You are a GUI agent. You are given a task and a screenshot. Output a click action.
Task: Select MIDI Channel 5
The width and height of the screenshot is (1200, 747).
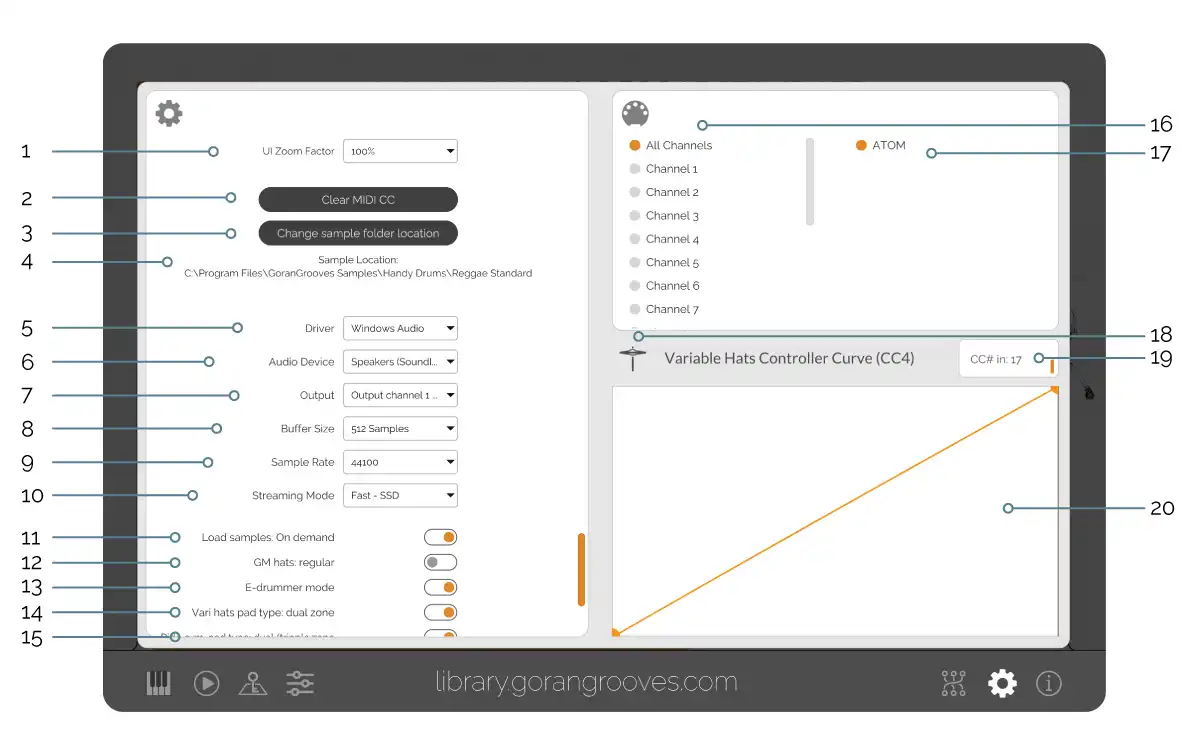pyautogui.click(x=664, y=263)
